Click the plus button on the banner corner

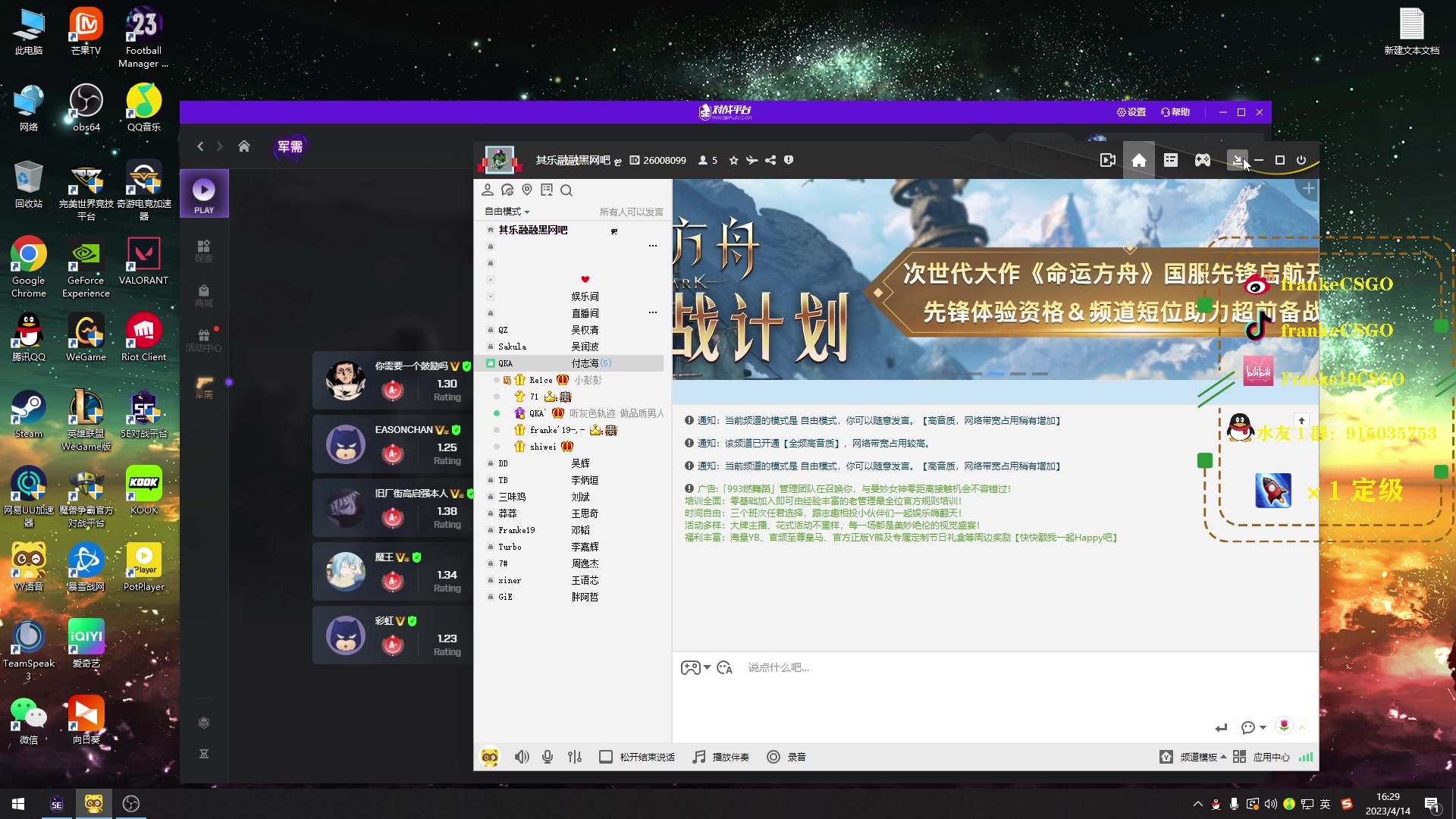tap(1308, 189)
